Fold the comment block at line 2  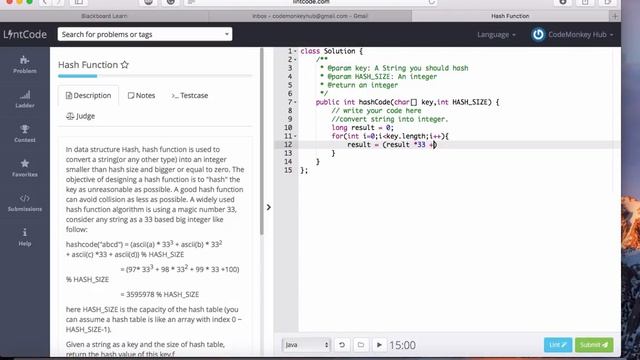(296, 60)
